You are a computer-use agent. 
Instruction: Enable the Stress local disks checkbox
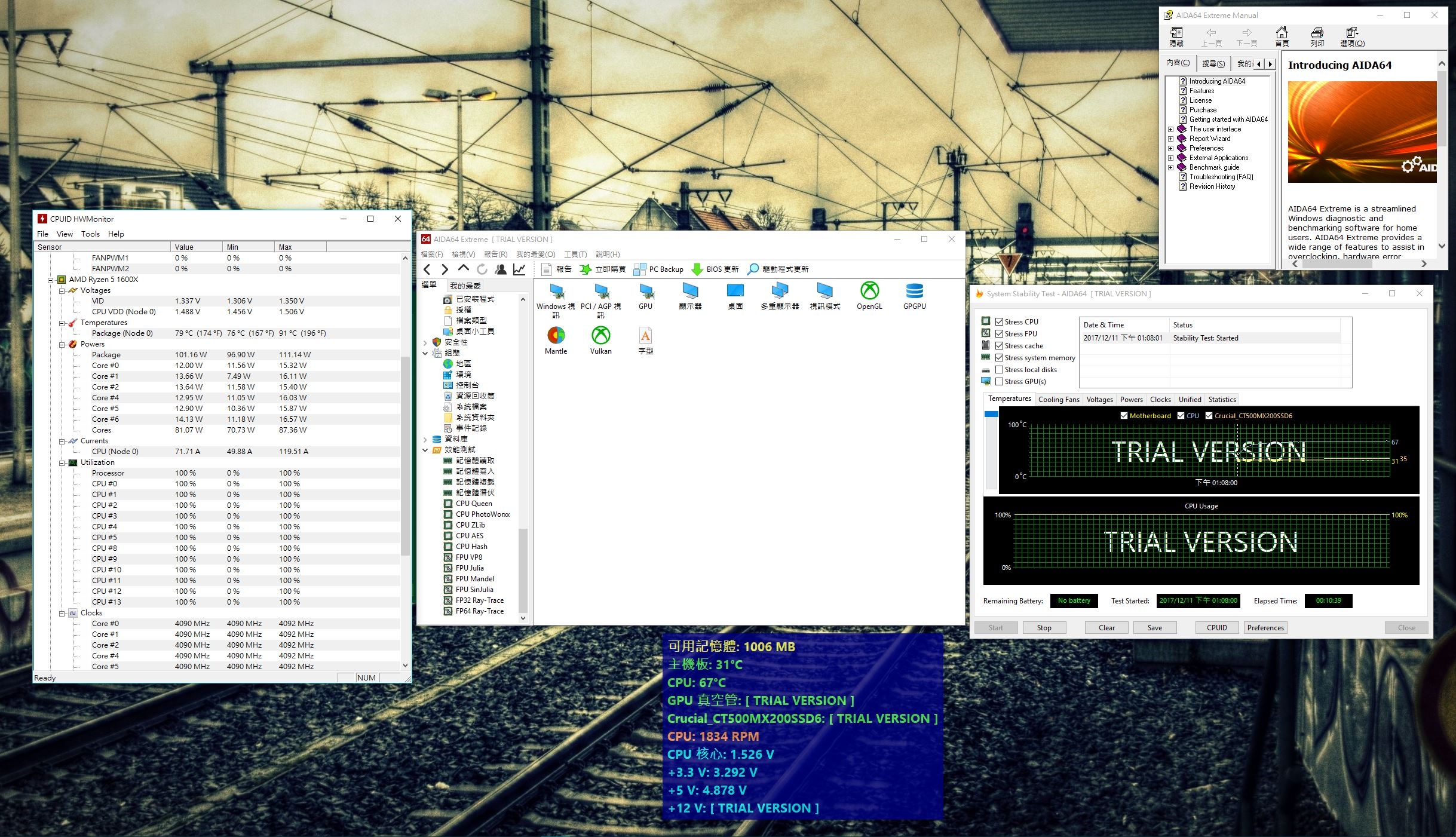(999, 370)
